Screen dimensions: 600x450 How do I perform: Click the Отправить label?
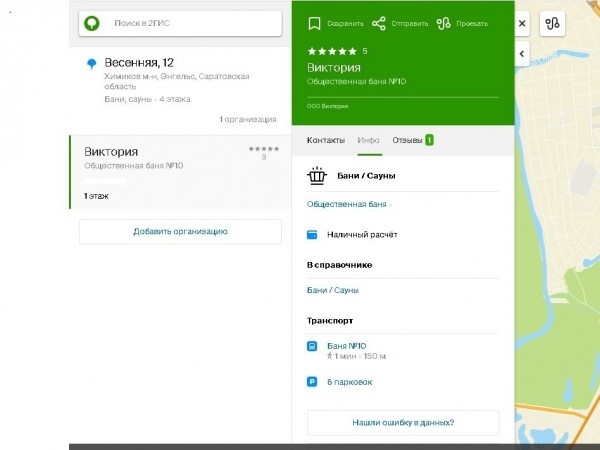[x=409, y=24]
